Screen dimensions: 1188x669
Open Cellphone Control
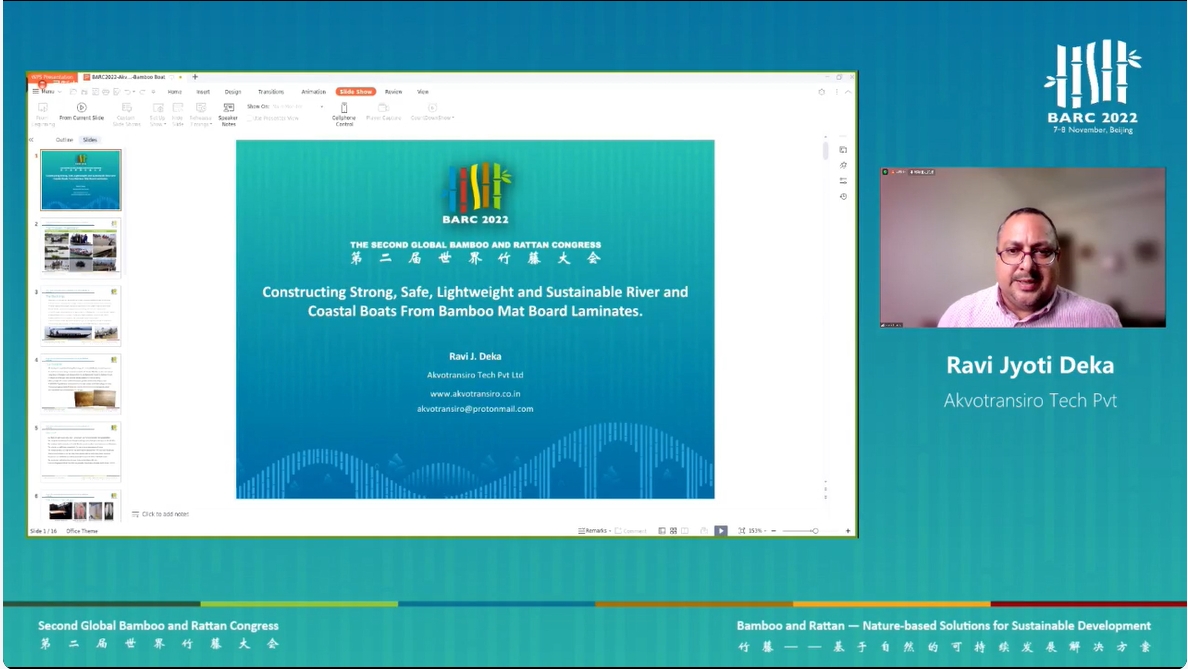tap(344, 114)
